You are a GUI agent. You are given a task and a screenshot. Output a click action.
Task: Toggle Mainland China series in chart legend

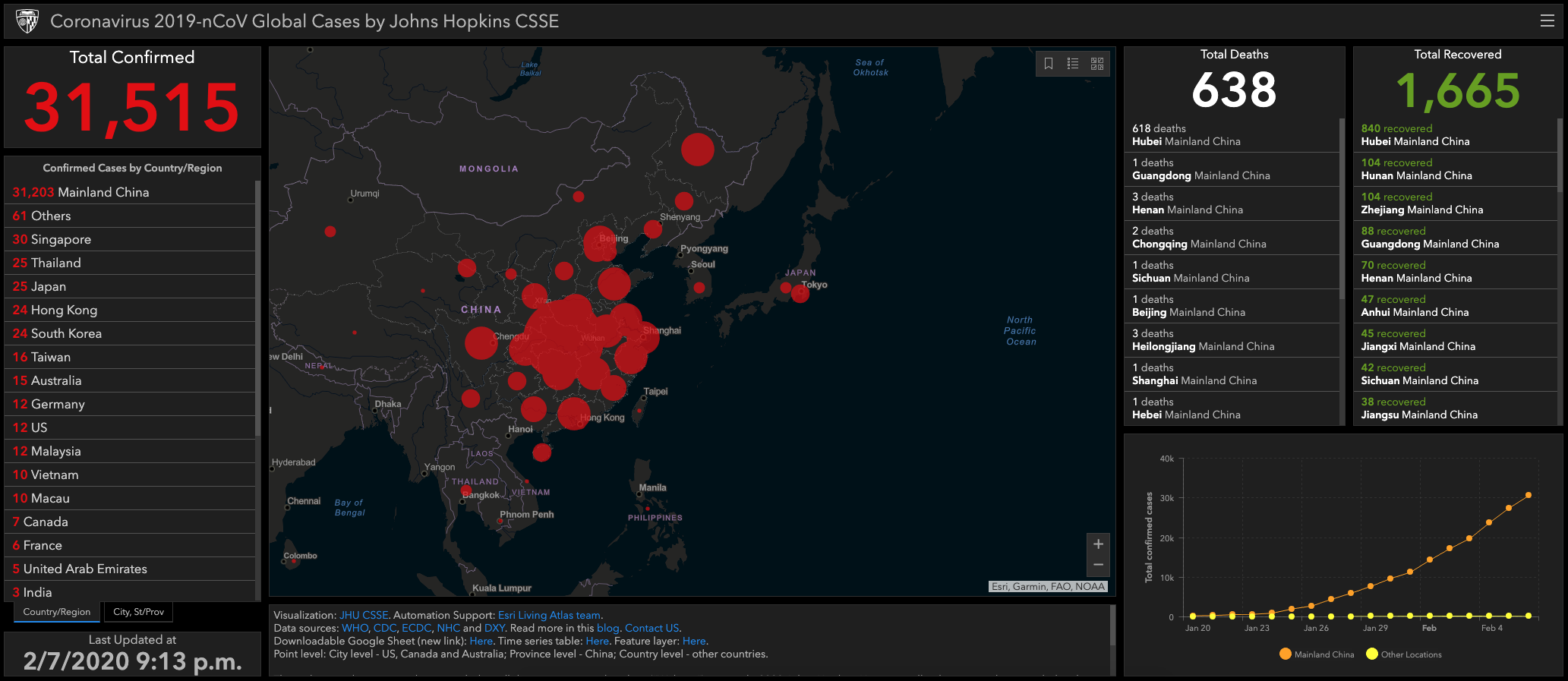1316,654
